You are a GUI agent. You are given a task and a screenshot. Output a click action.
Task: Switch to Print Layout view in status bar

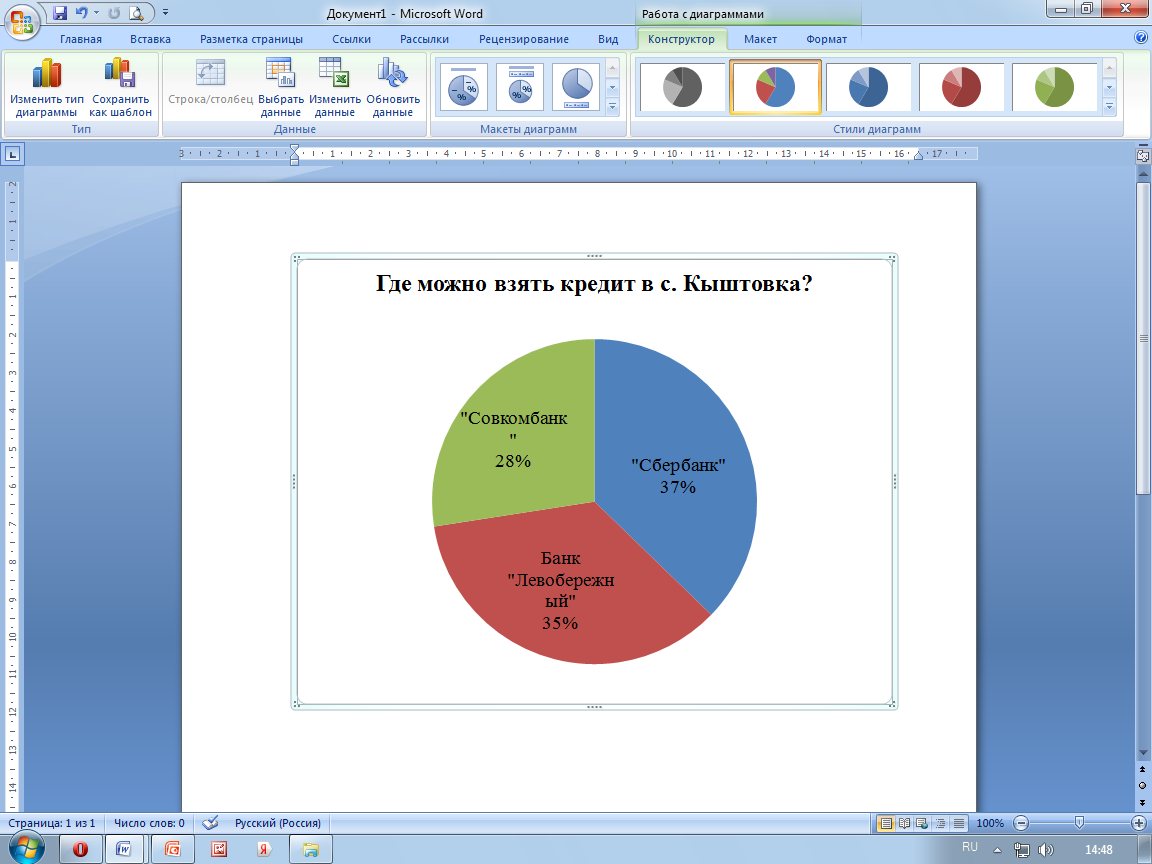pos(886,823)
